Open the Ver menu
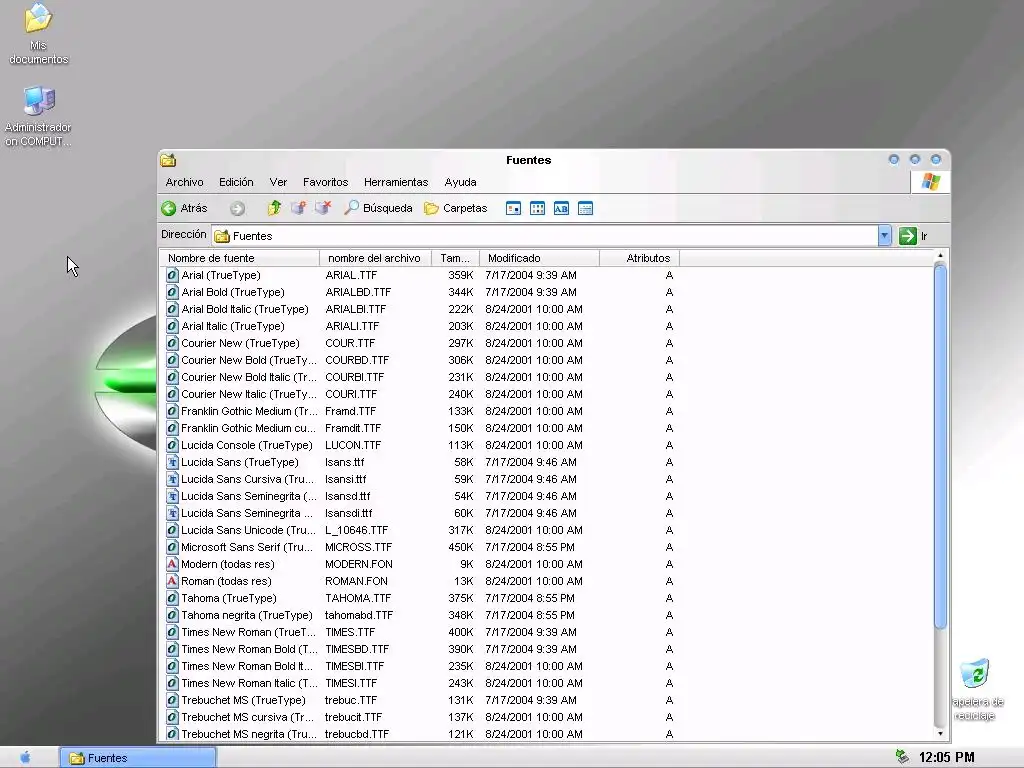 click(278, 182)
